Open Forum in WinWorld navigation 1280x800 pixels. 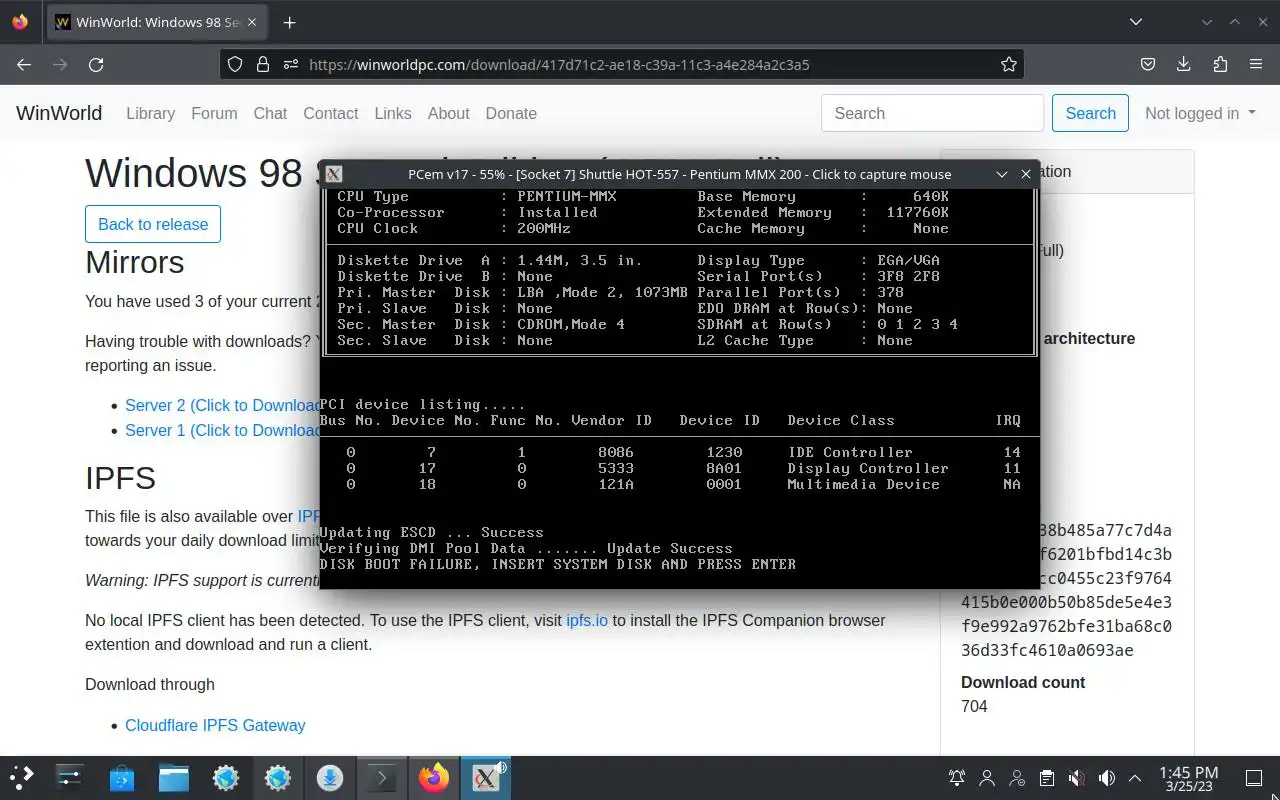pyautogui.click(x=214, y=113)
